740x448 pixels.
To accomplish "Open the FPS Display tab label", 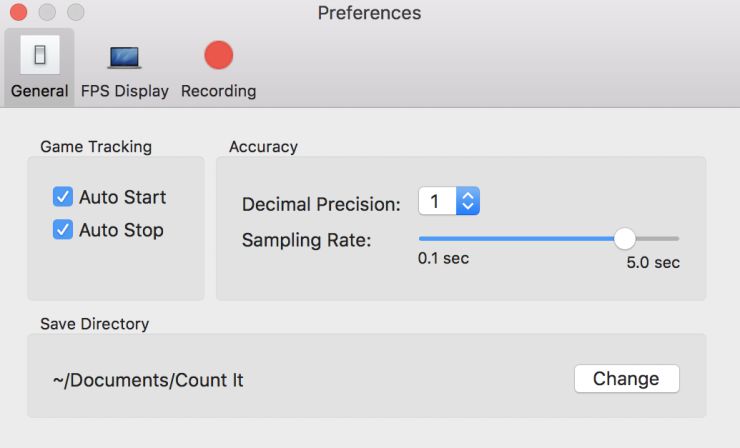I will point(125,91).
